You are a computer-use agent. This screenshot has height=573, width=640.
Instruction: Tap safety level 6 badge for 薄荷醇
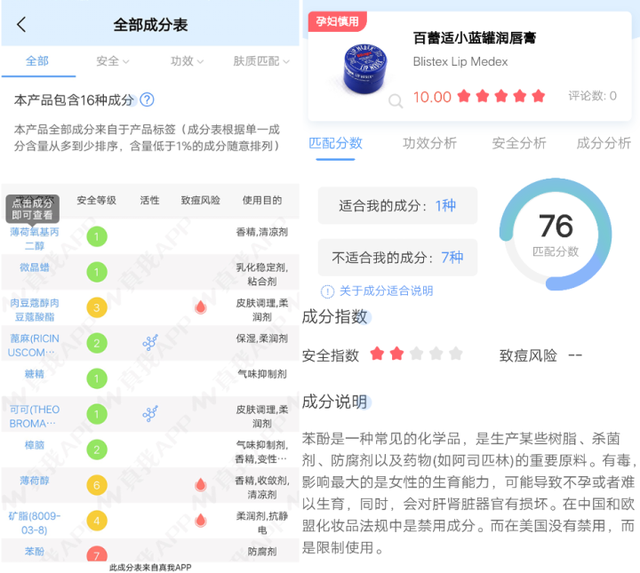(x=97, y=485)
